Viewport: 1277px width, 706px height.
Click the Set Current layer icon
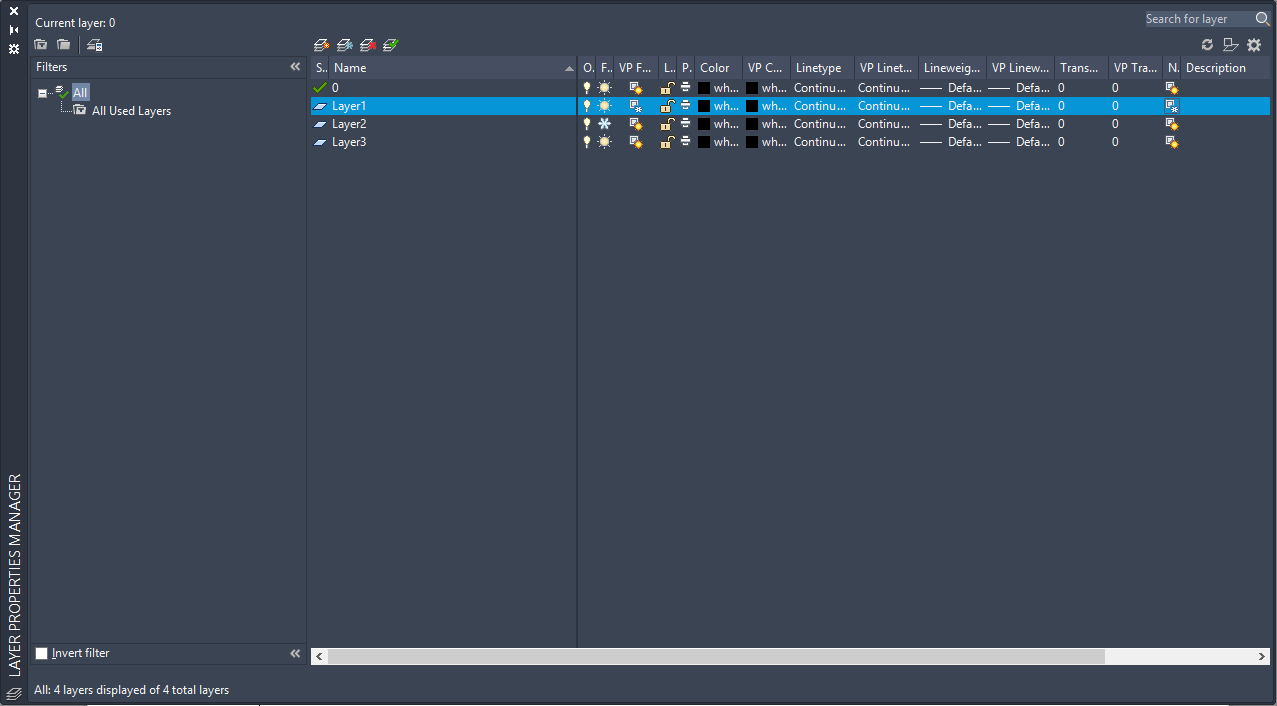pyautogui.click(x=389, y=44)
